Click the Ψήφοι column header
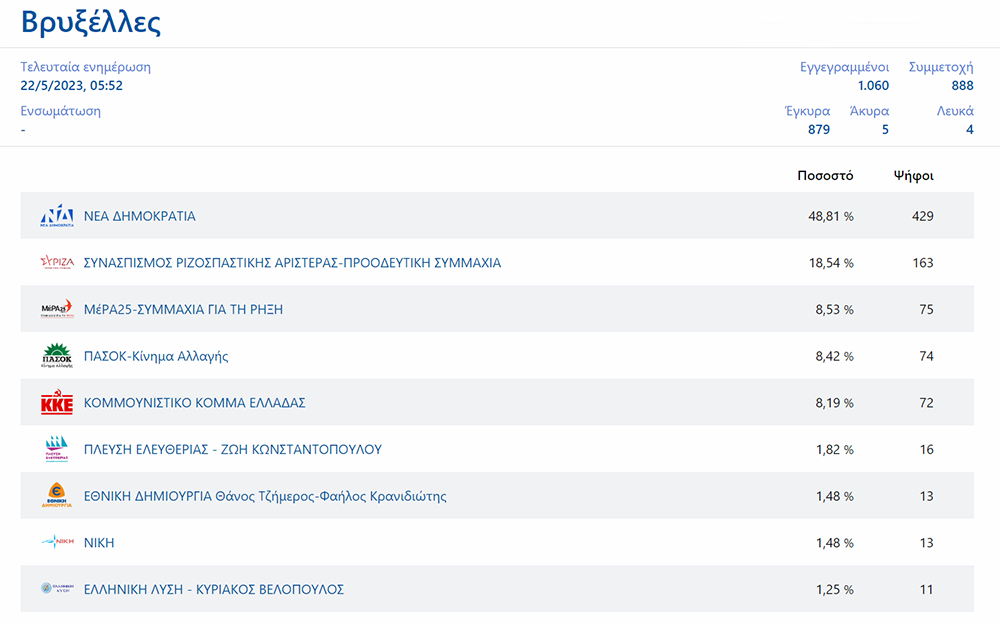 pos(913,175)
